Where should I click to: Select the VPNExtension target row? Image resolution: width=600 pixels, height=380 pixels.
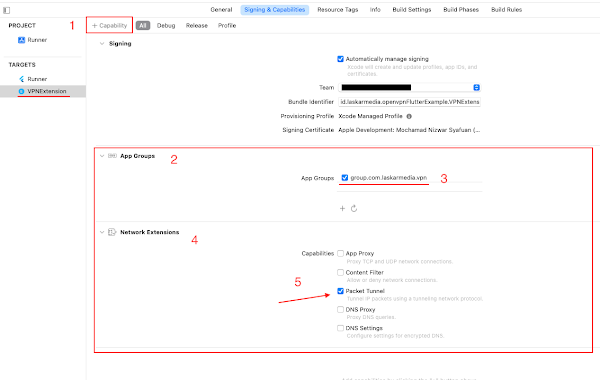(x=43, y=91)
